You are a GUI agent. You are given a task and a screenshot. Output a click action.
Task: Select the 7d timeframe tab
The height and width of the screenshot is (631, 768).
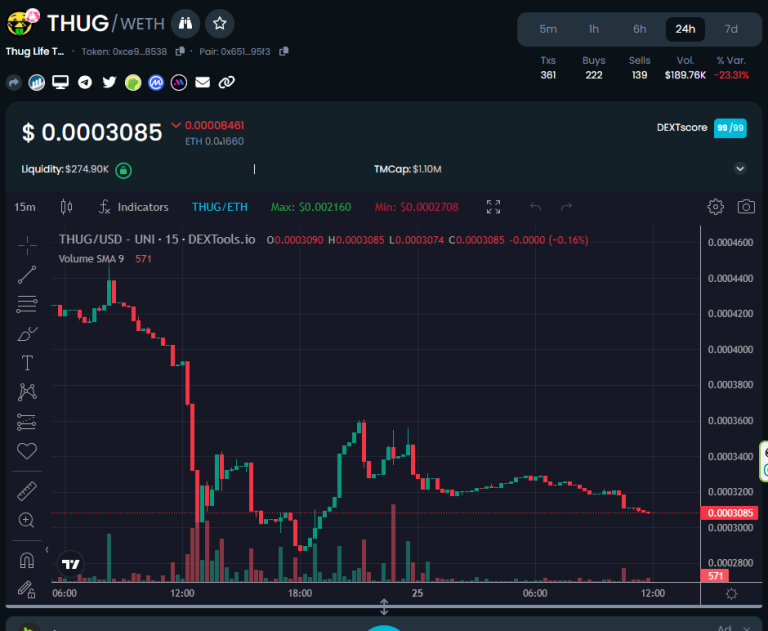(x=731, y=29)
